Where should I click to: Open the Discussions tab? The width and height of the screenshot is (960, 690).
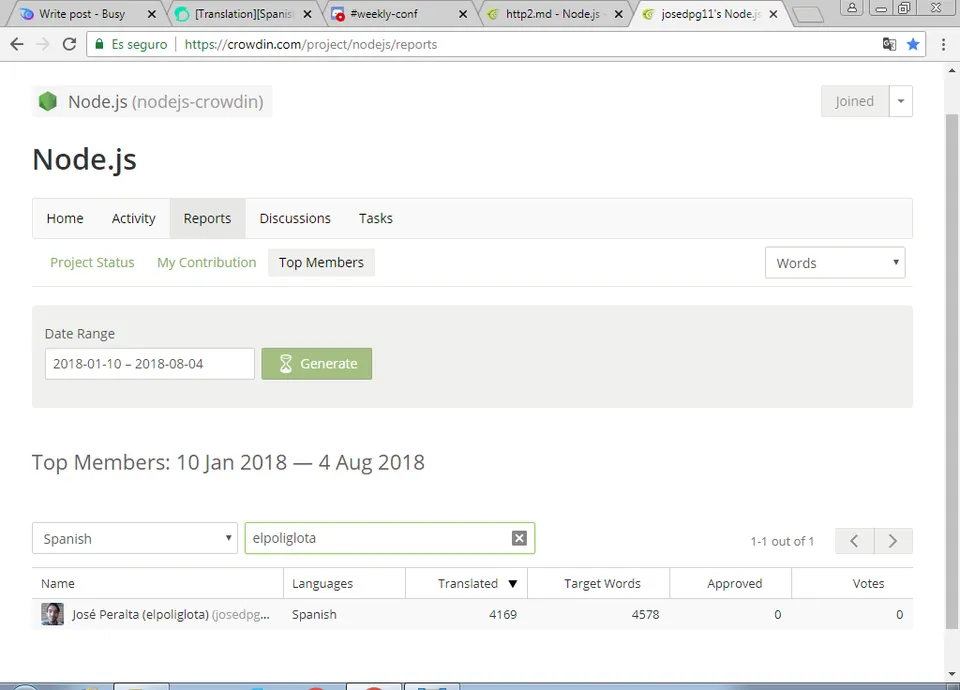(295, 219)
